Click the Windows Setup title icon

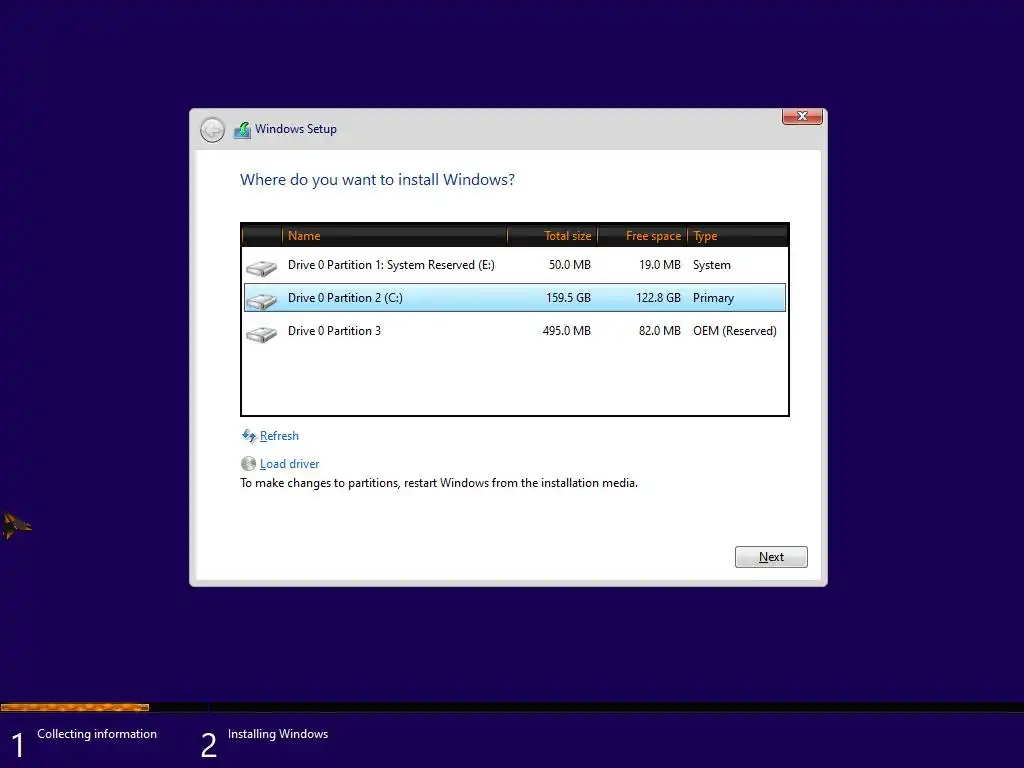tap(242, 129)
